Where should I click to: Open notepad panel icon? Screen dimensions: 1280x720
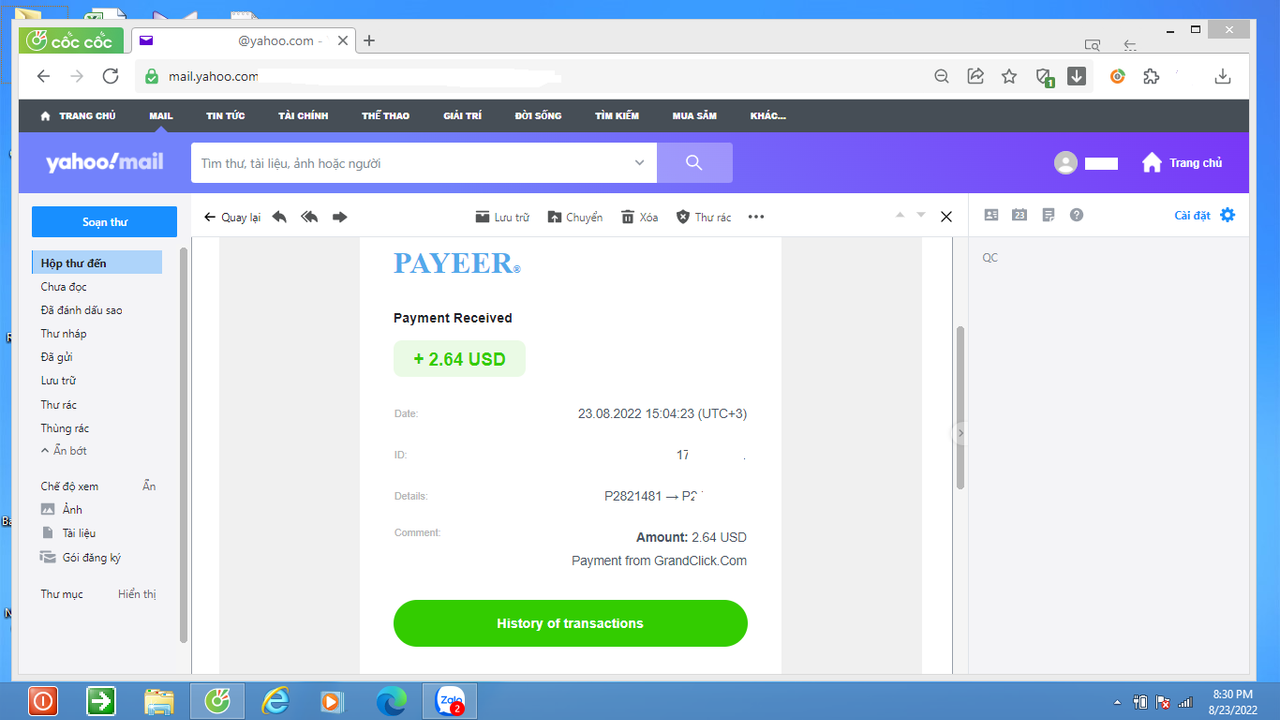pos(1048,215)
